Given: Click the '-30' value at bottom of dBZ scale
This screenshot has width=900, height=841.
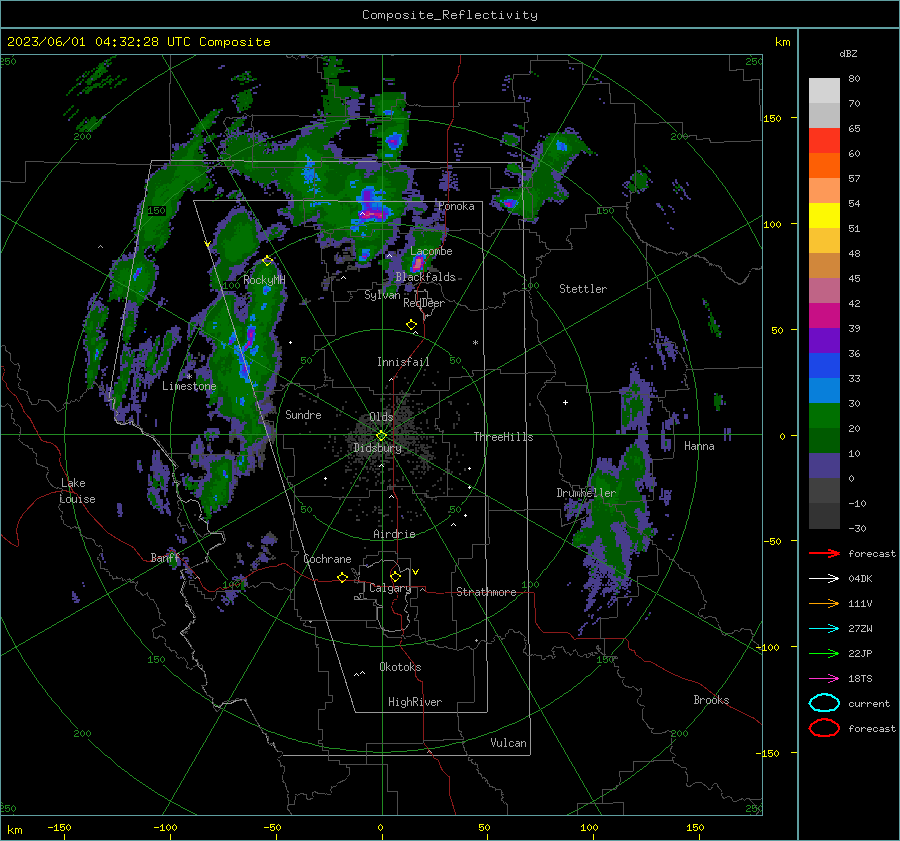Looking at the screenshot, I should click(857, 528).
